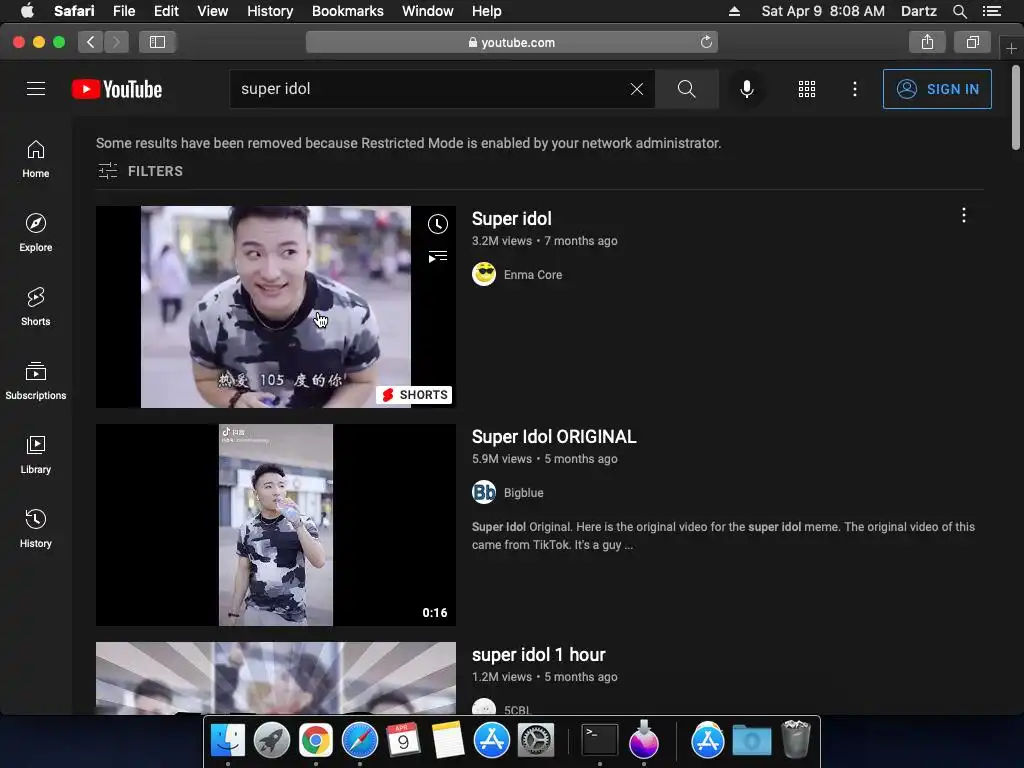Image resolution: width=1024 pixels, height=768 pixels.
Task: Open Calendar from the Dock
Action: coord(403,740)
